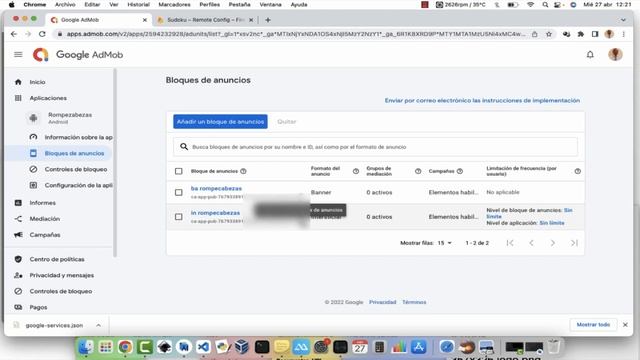Open Mostrar filas rows dropdown
The image size is (640, 360).
pyautogui.click(x=444, y=243)
